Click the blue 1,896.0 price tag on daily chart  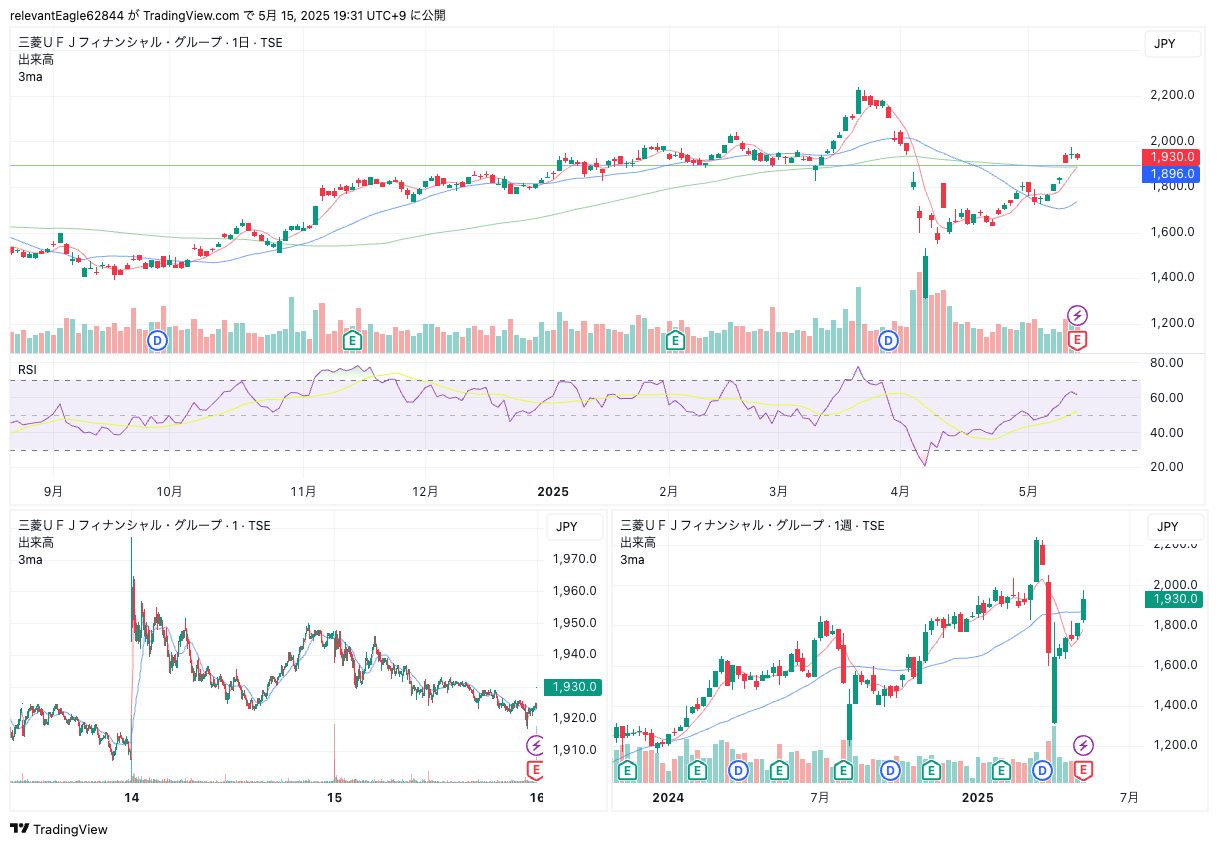[x=1169, y=174]
